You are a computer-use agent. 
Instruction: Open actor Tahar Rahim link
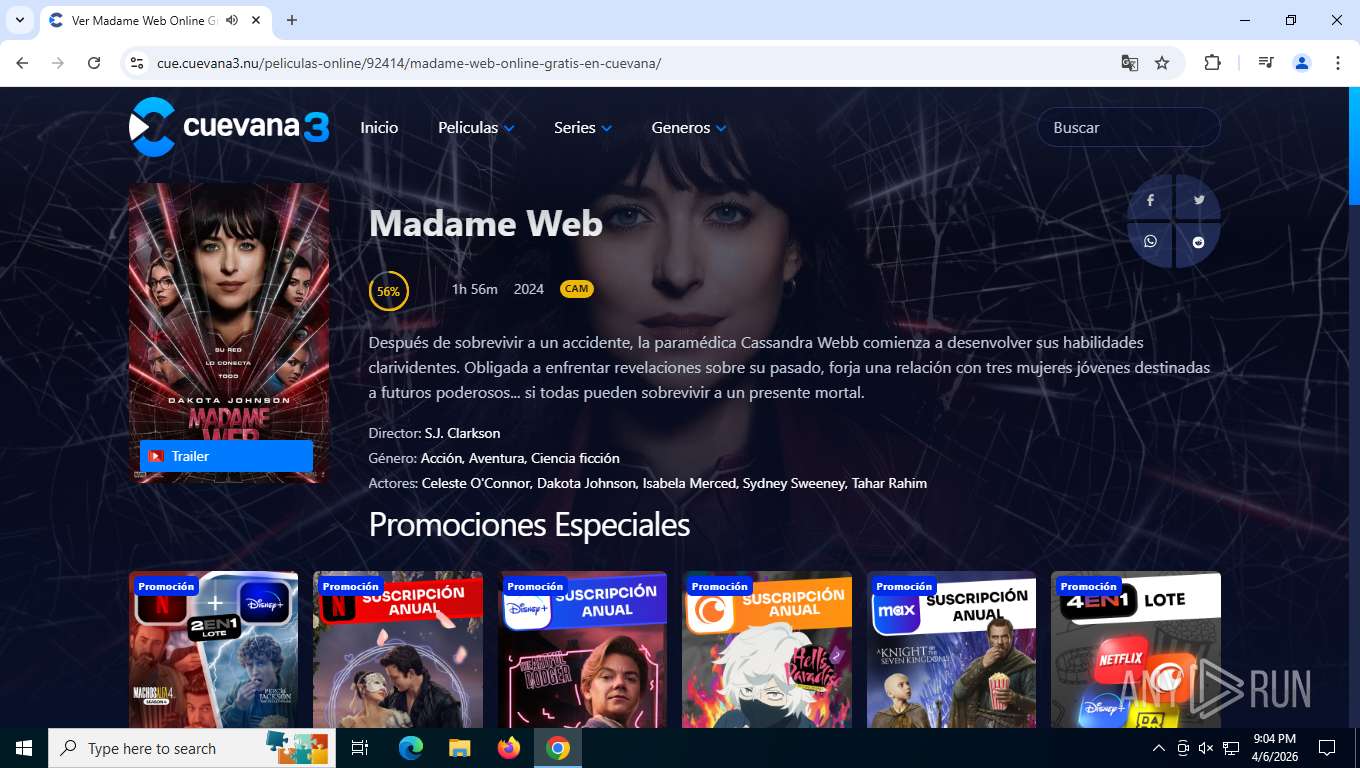point(889,483)
